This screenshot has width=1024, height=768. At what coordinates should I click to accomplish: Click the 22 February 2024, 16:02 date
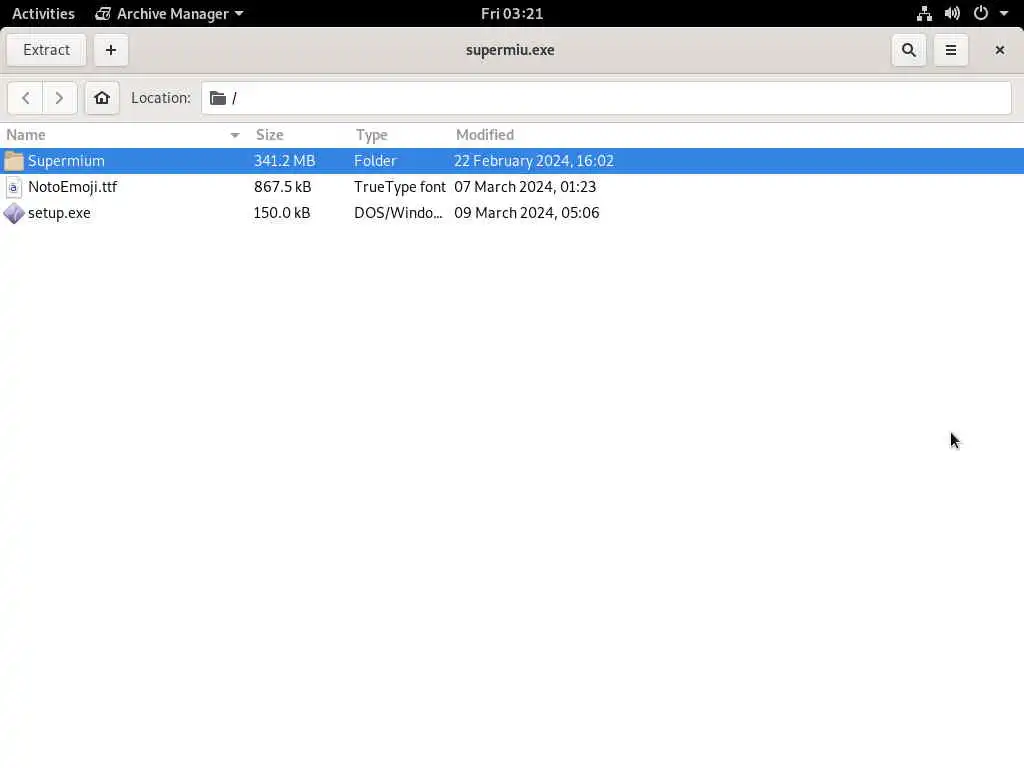click(x=534, y=161)
